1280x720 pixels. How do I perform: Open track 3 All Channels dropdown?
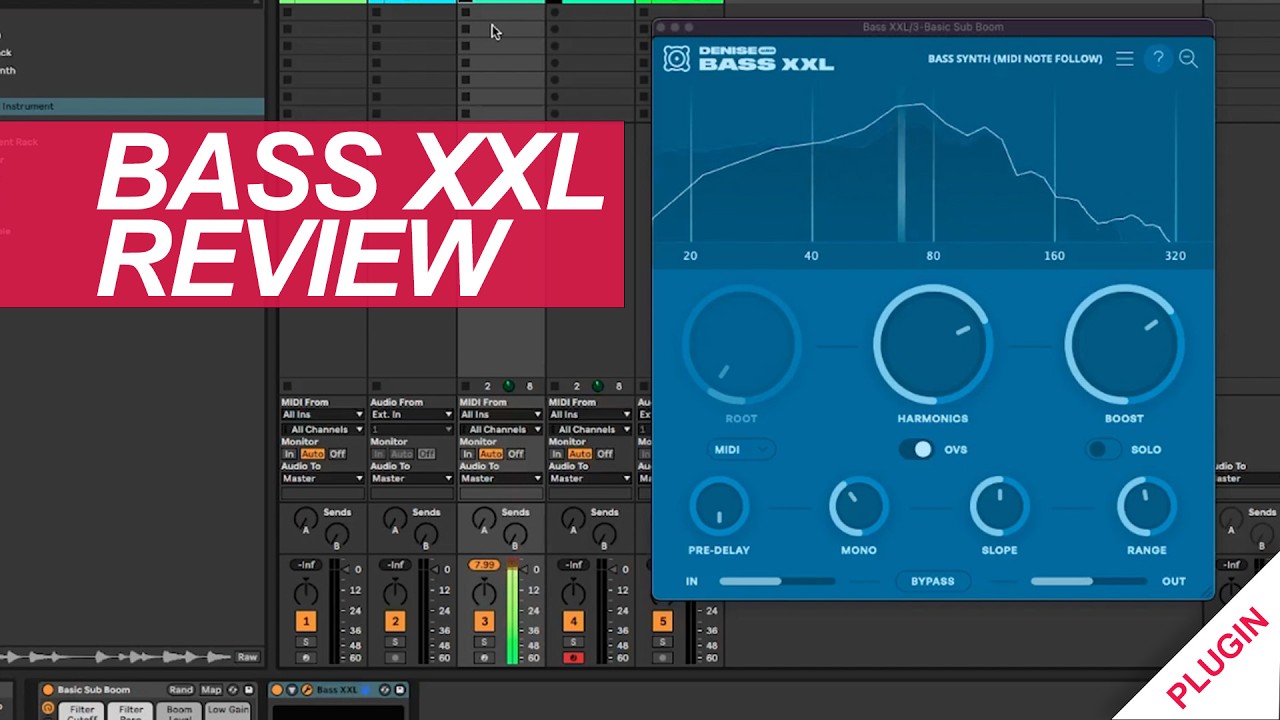501,430
